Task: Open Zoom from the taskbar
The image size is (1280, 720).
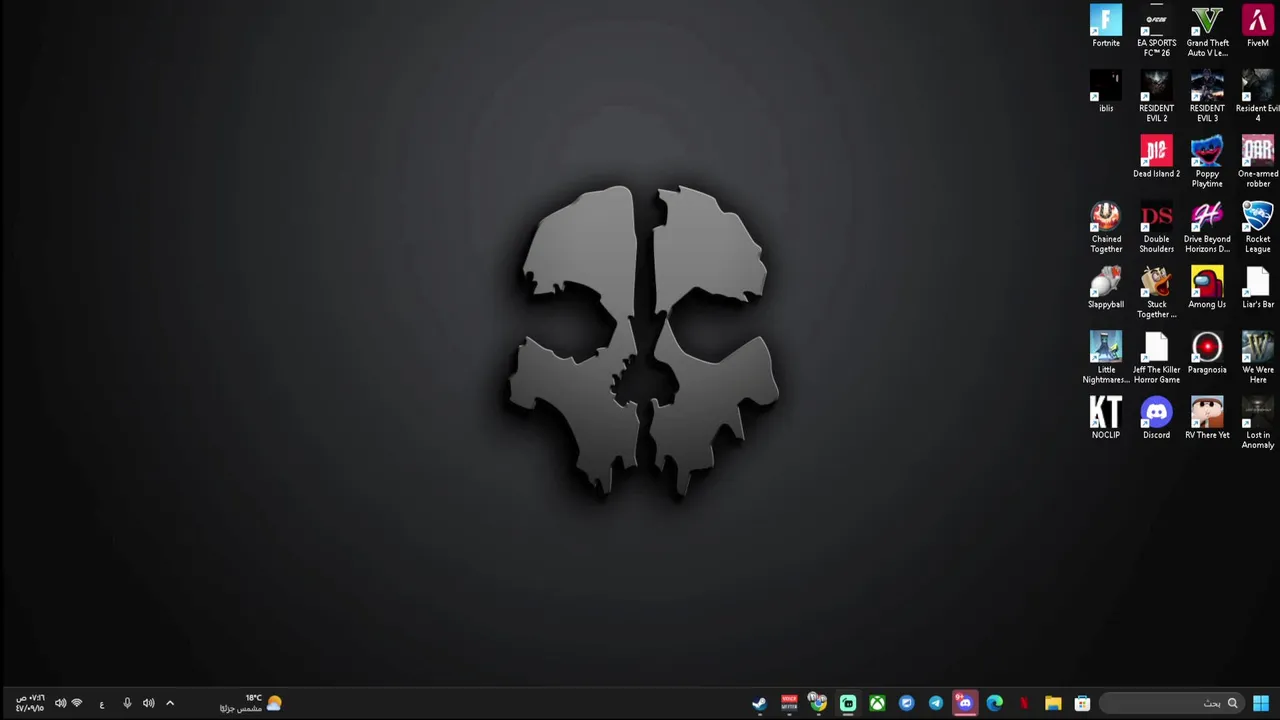Action: (x=906, y=703)
